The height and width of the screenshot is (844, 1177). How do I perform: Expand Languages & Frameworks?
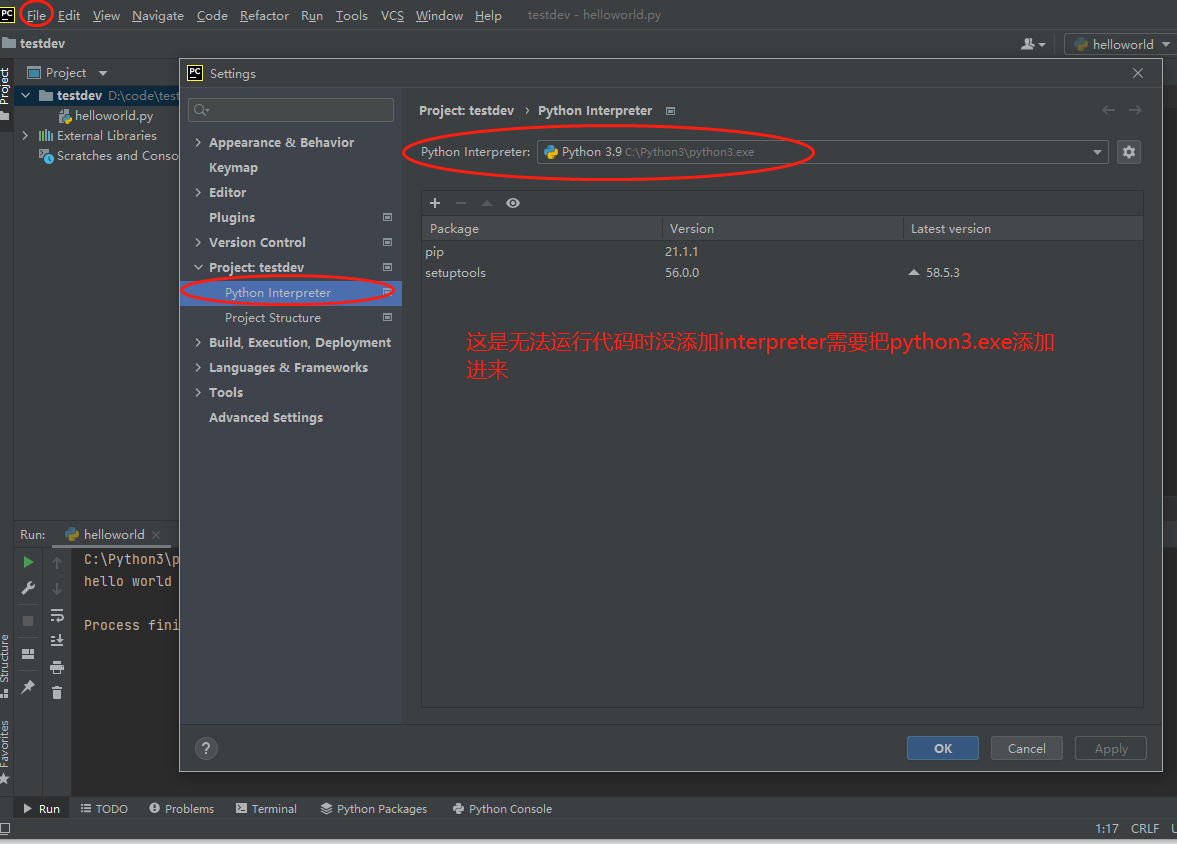click(x=198, y=367)
